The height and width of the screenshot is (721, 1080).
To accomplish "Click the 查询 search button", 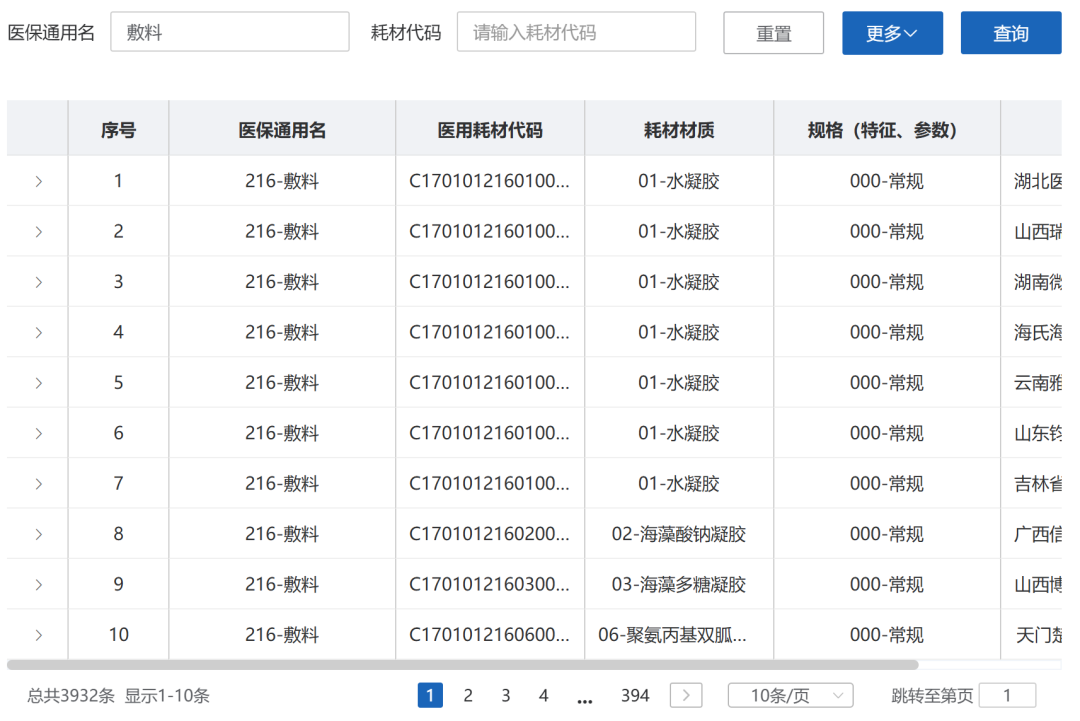I will 1010,33.
